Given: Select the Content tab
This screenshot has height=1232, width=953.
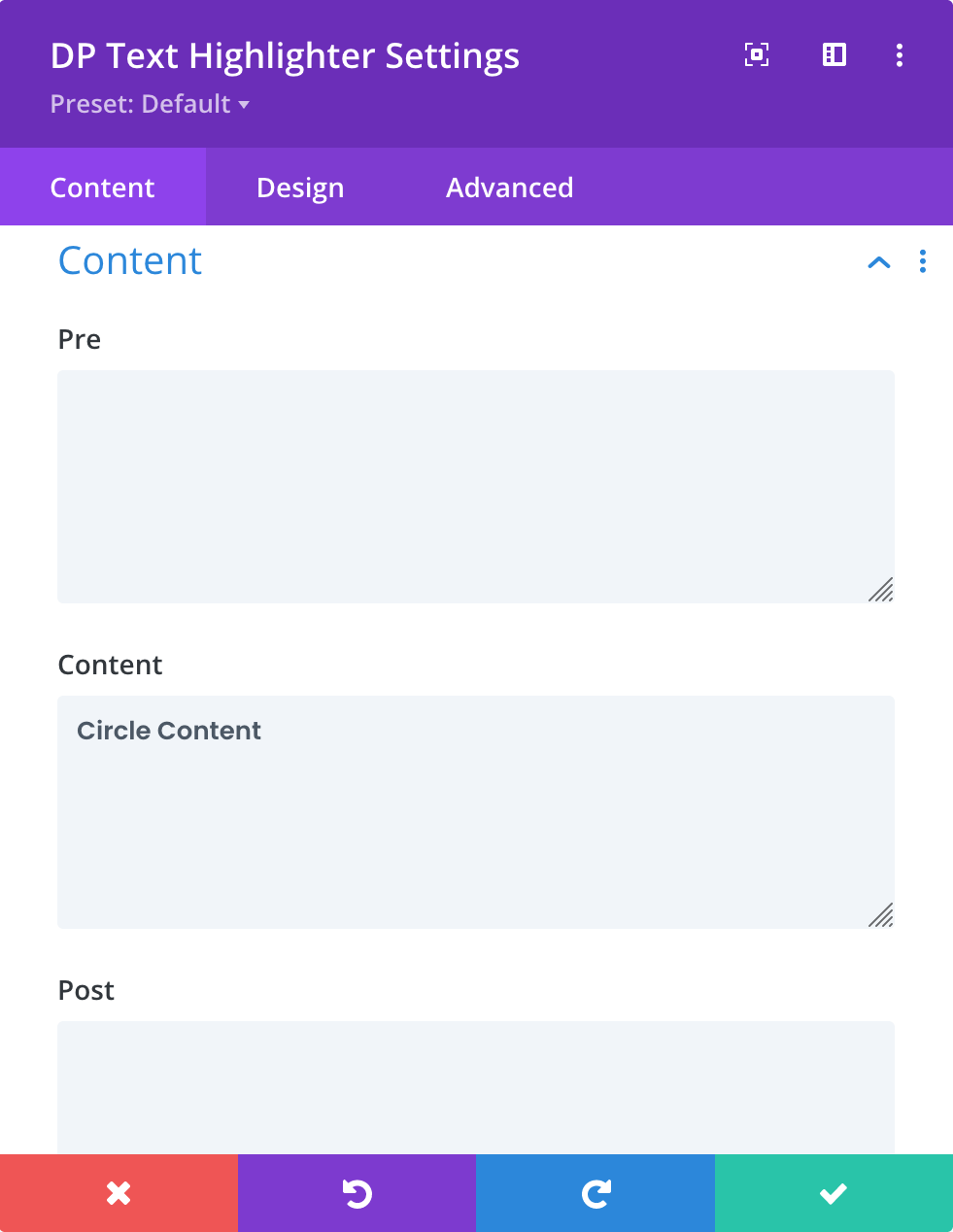Looking at the screenshot, I should pos(103,187).
